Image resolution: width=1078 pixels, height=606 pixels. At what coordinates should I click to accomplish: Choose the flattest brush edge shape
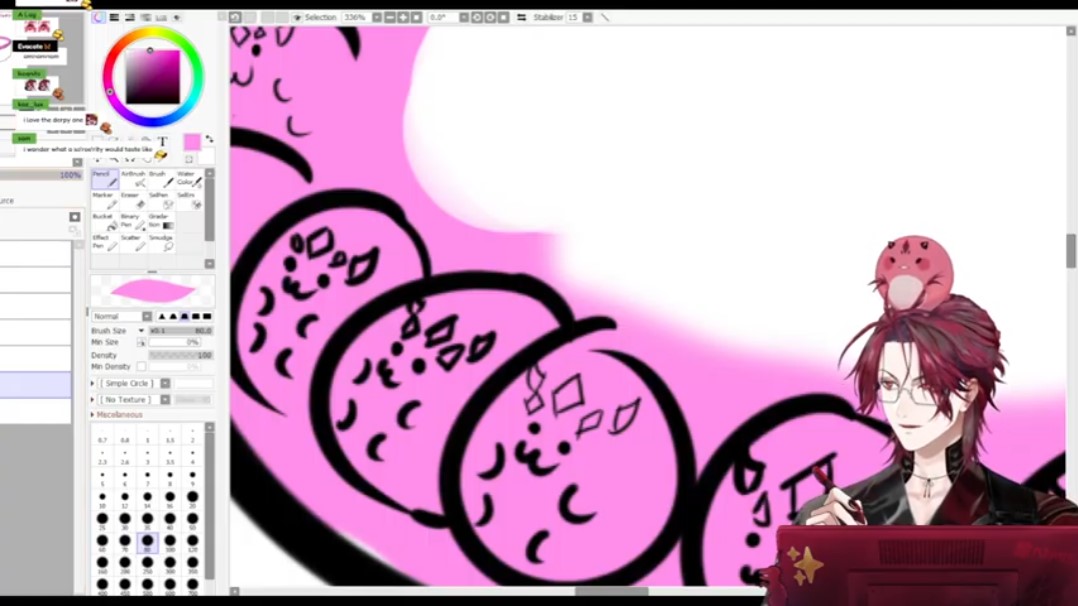coord(207,316)
